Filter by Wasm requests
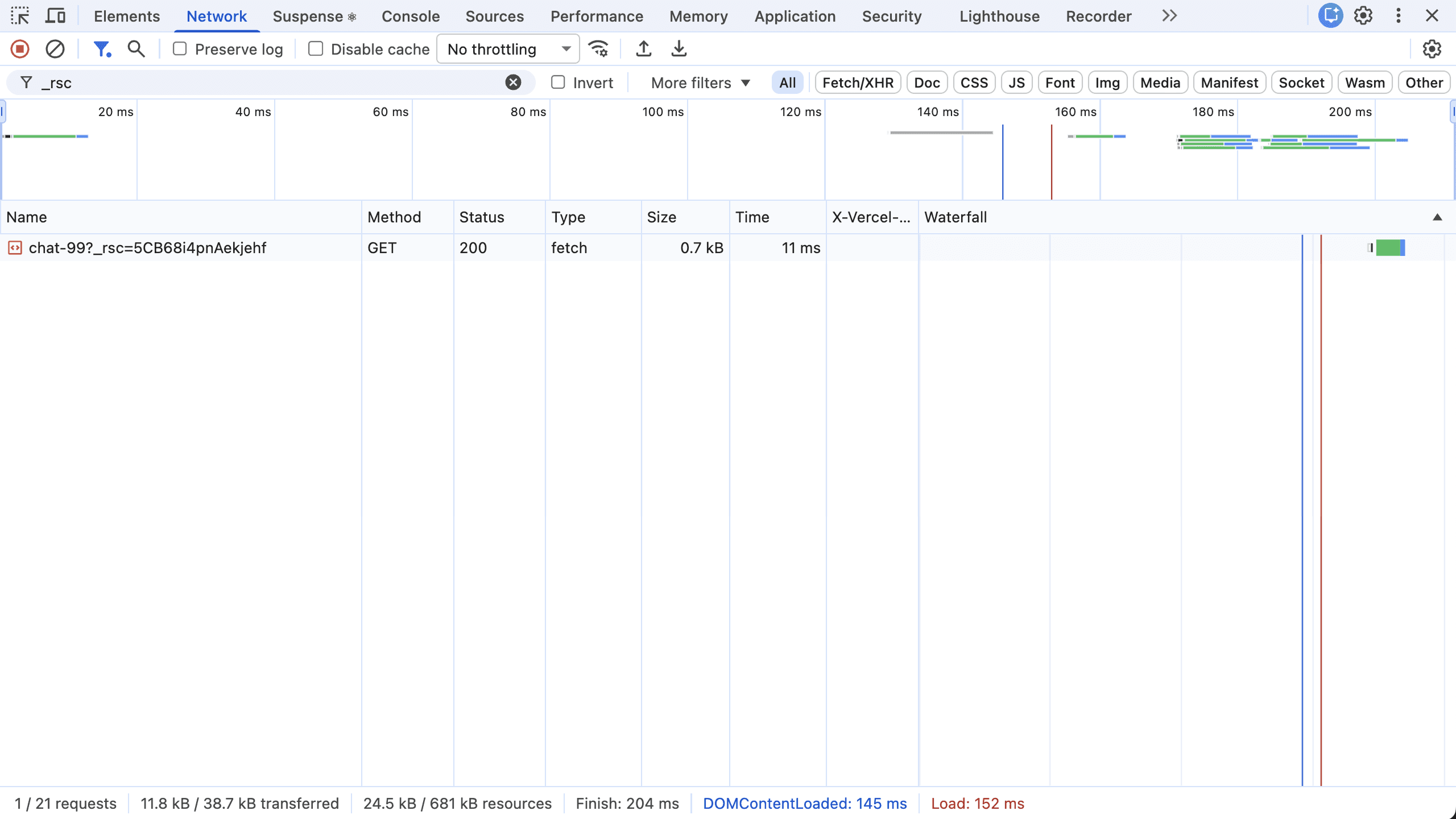 1365,82
